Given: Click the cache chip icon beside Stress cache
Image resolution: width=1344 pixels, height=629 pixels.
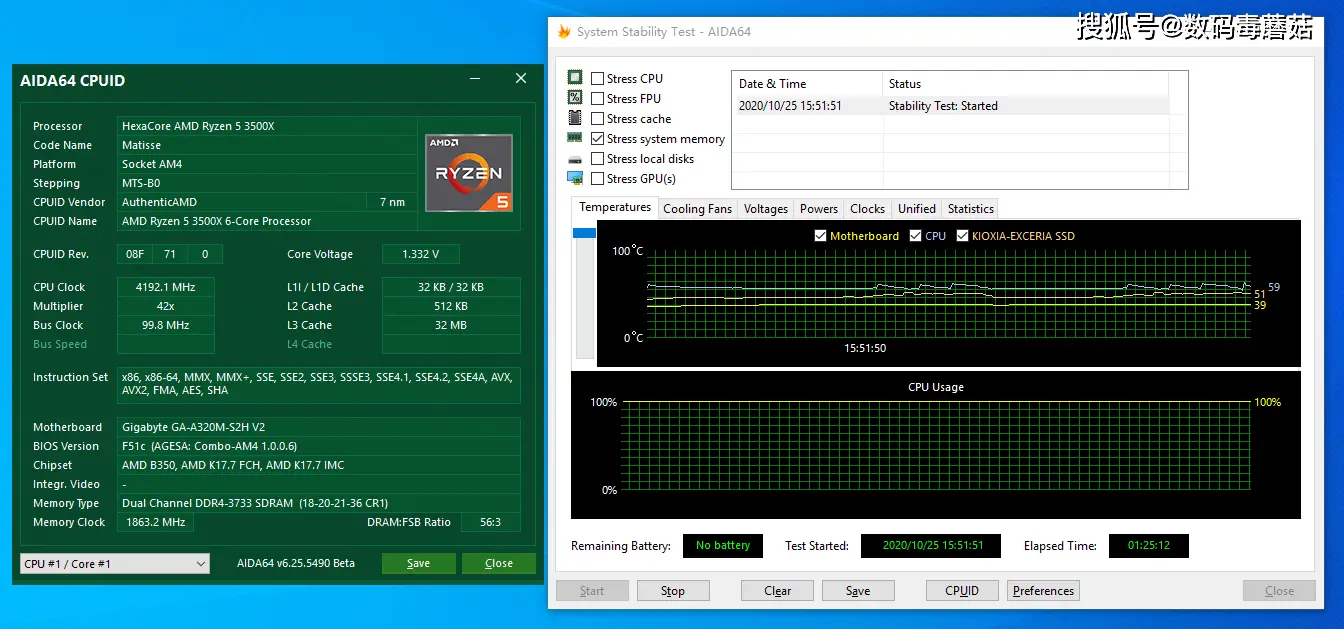Looking at the screenshot, I should pos(575,118).
